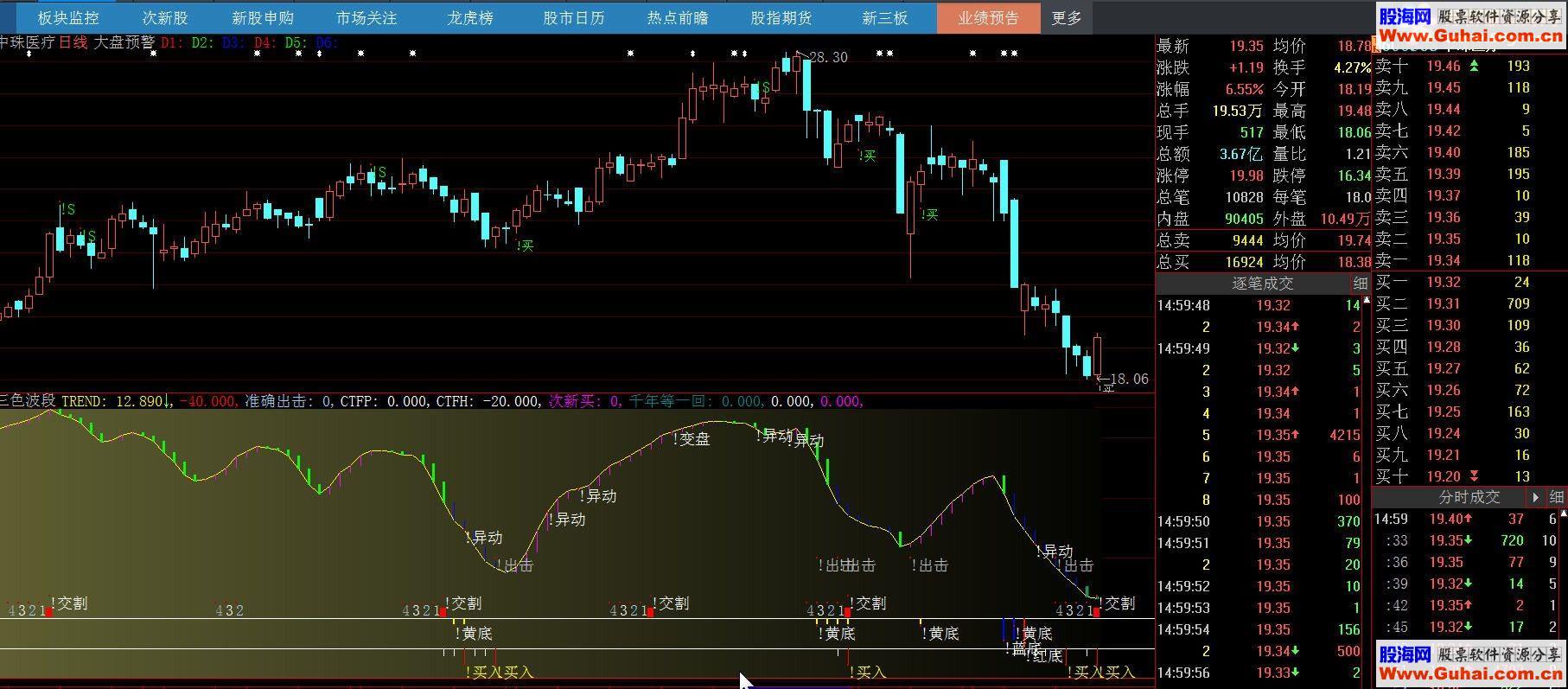1568x689 pixels.
Task: Expand the arrow next to 分时成交
Action: (1535, 497)
